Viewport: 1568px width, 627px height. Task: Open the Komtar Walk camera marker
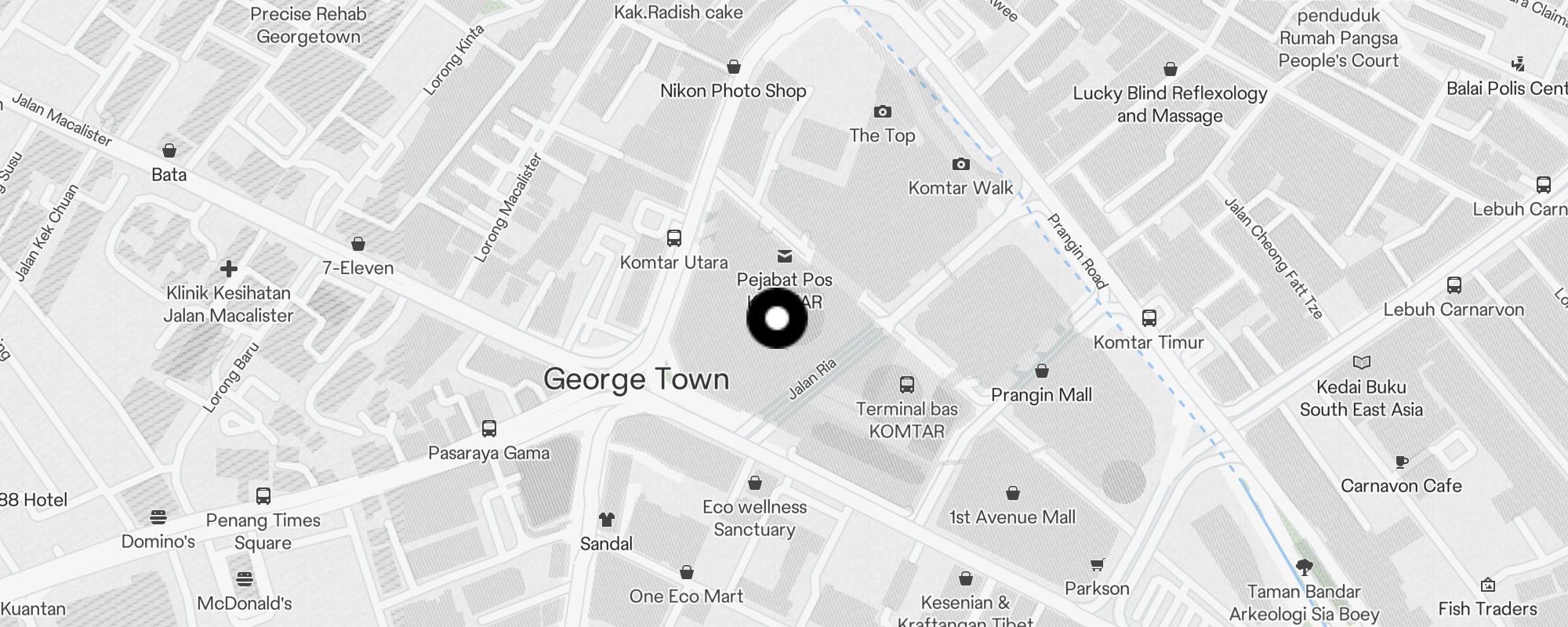[961, 165]
